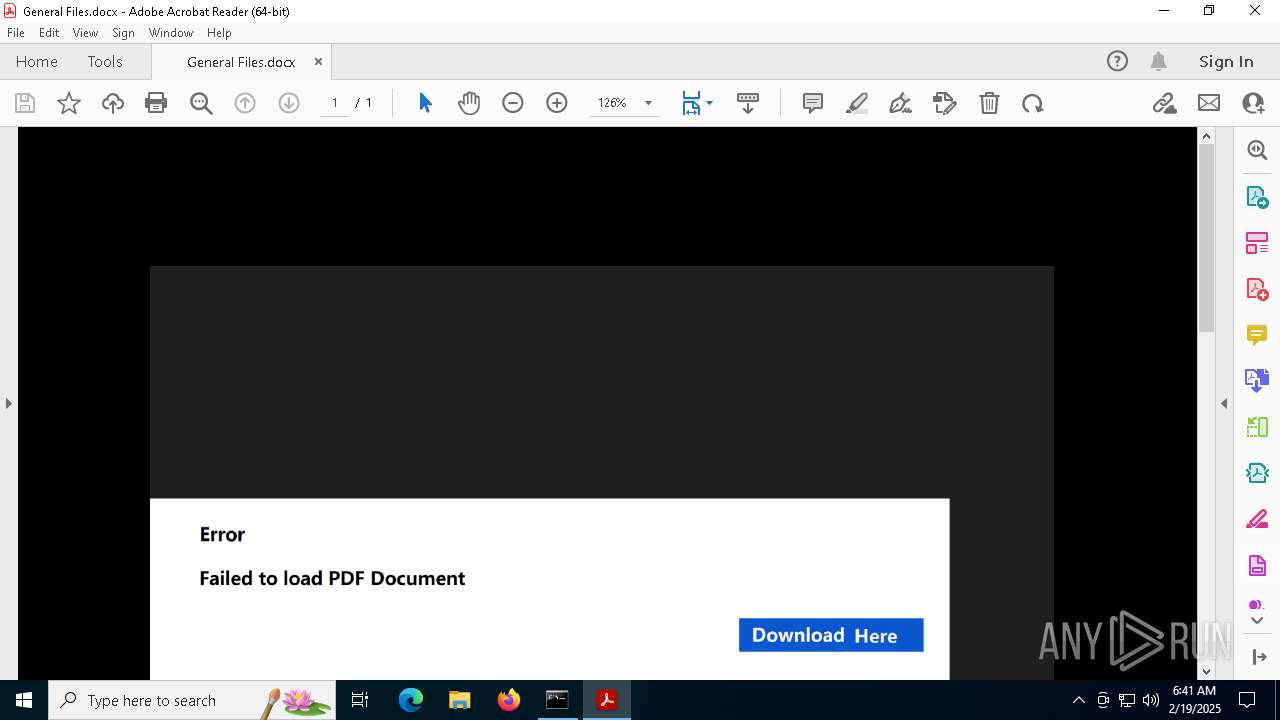This screenshot has height=720, width=1280.
Task: Open the Sign document pen tool
Action: click(x=900, y=103)
